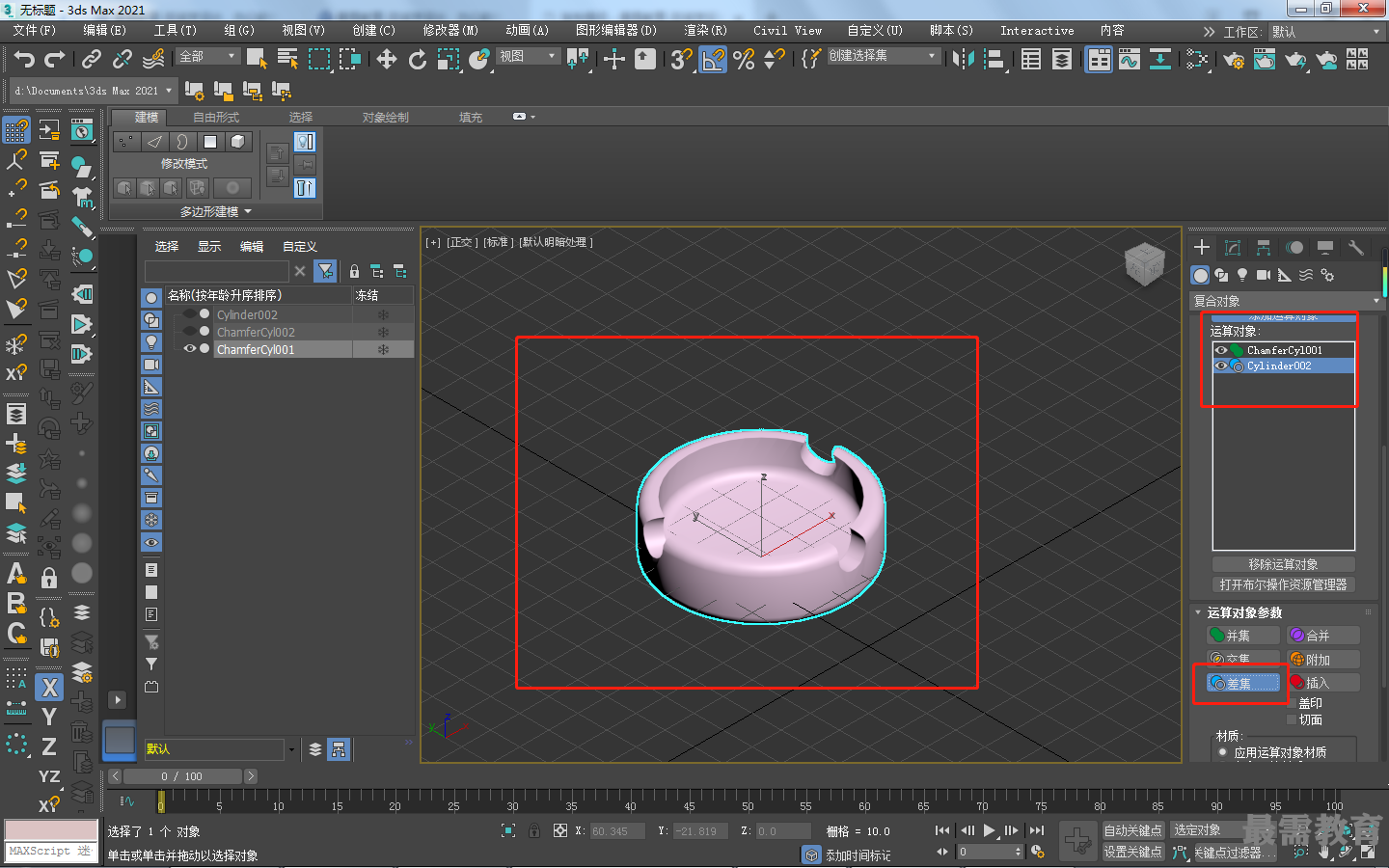Toggle the Angle Snap icon
The width and height of the screenshot is (1389, 868).
(x=713, y=60)
